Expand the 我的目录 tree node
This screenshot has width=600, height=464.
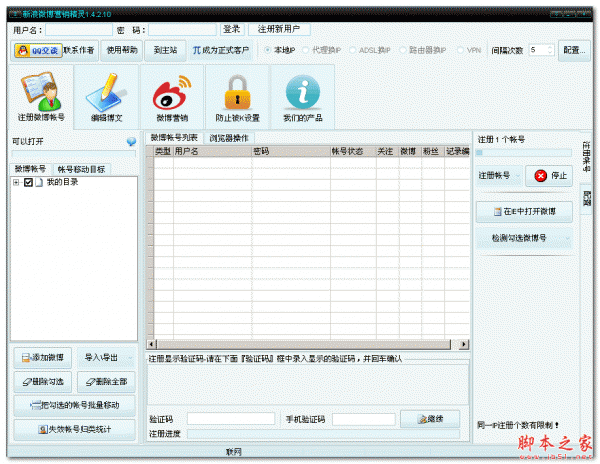[x=16, y=182]
